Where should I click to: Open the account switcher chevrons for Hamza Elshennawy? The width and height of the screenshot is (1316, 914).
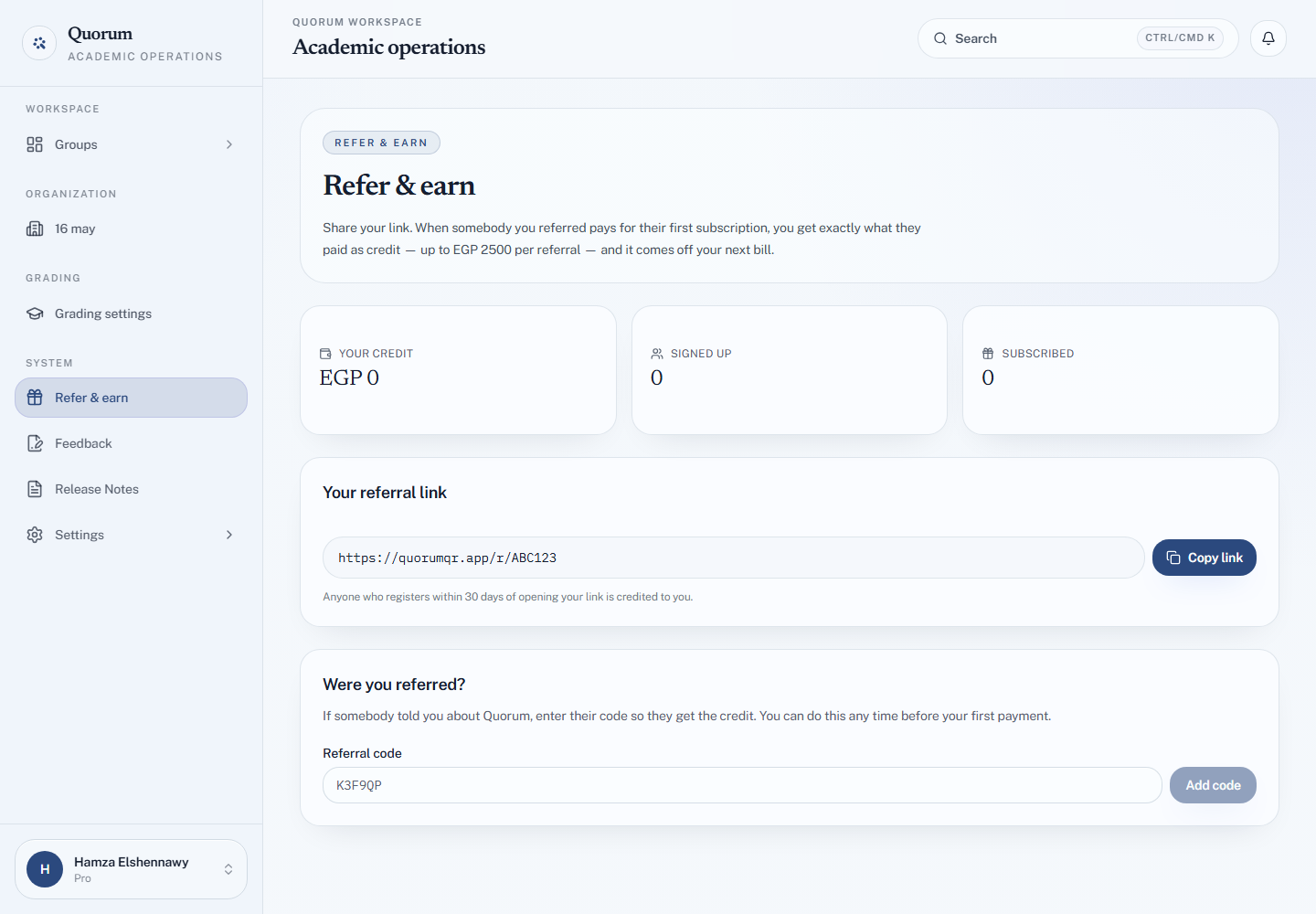(x=228, y=869)
